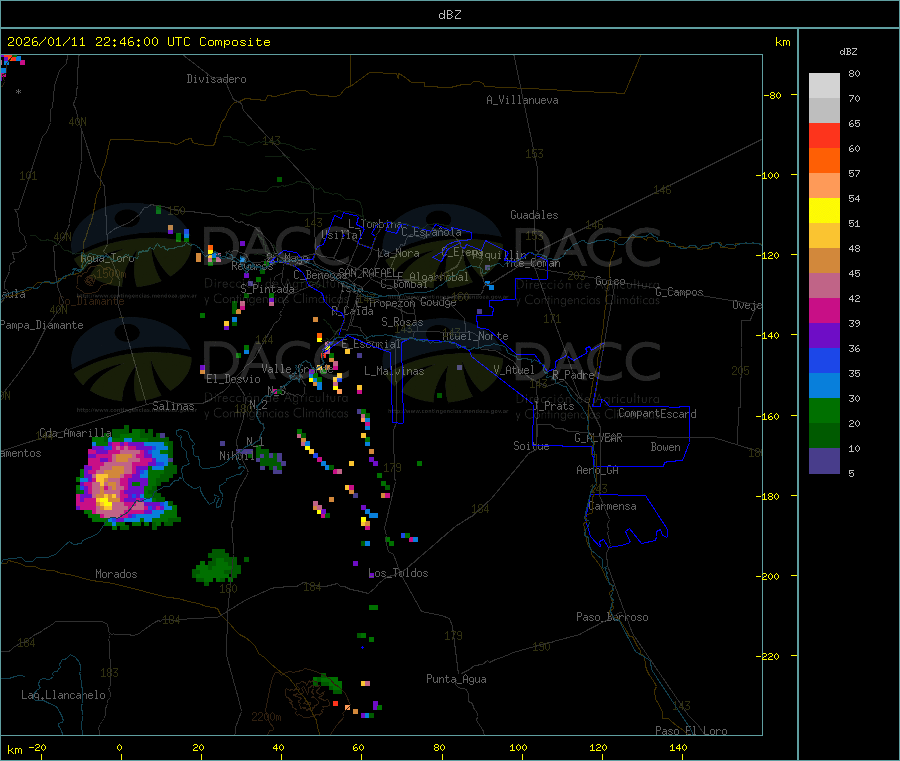Click the 'Lag.Llancanelo' label
Image resolution: width=900 pixels, height=761 pixels.
[64, 695]
